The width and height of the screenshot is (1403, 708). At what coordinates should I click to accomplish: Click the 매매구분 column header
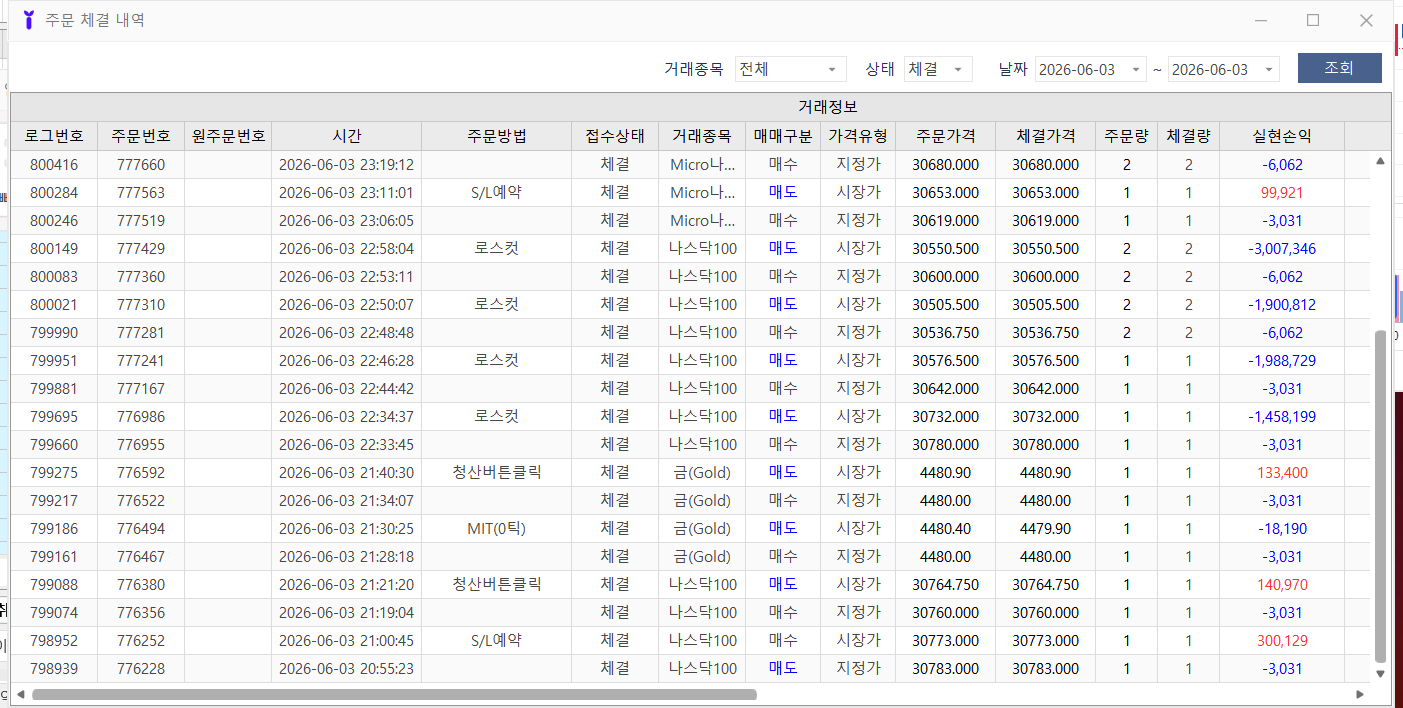pos(783,136)
